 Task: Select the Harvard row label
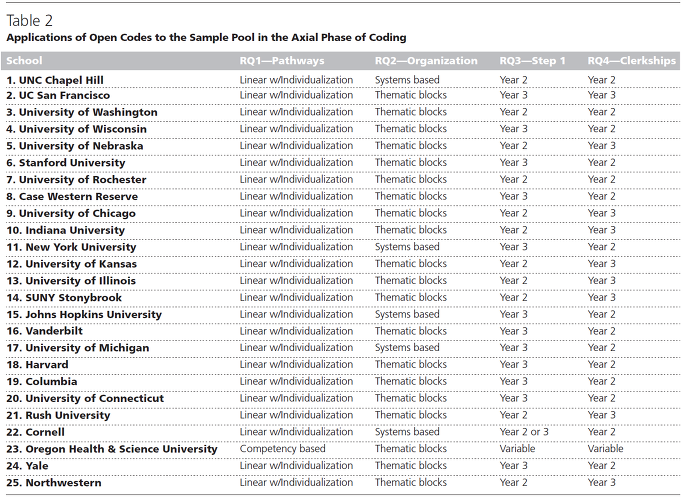[x=37, y=365]
